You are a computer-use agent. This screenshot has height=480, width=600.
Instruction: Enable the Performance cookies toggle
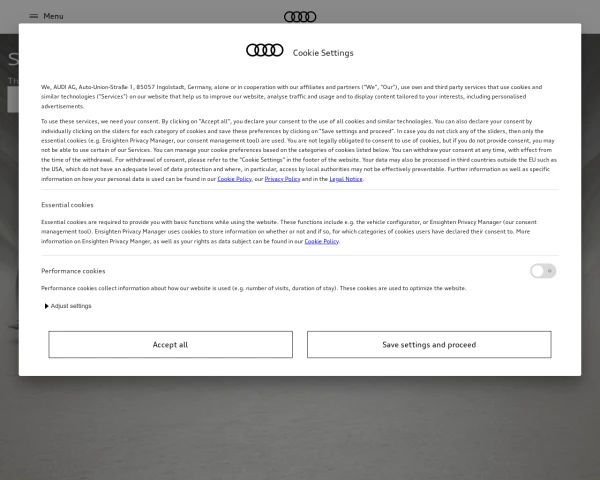pyautogui.click(x=543, y=271)
